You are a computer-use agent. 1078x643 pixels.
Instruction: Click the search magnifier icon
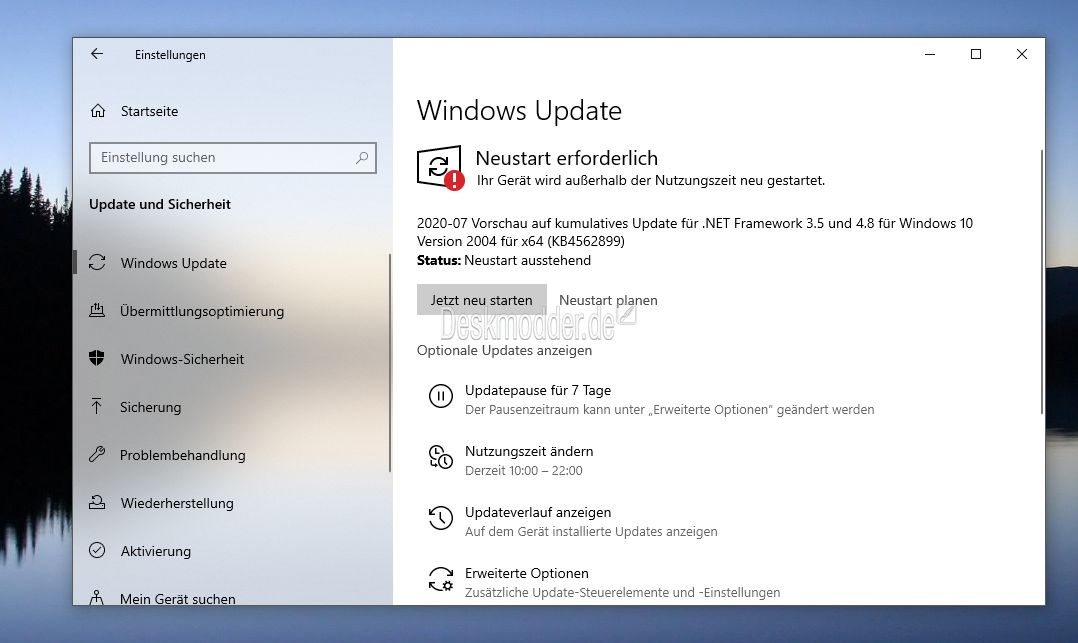362,157
